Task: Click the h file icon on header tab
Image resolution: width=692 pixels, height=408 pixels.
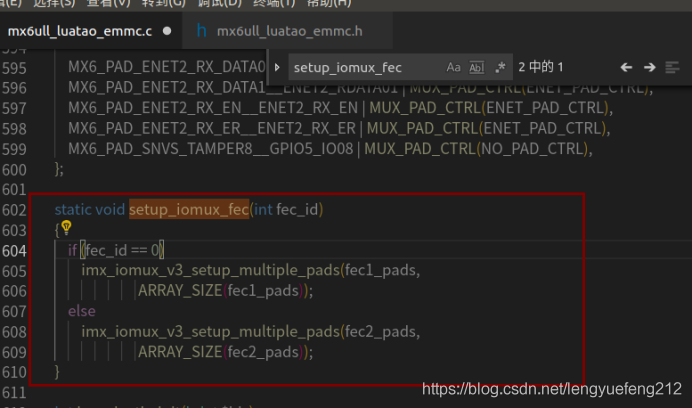Action: click(x=202, y=31)
